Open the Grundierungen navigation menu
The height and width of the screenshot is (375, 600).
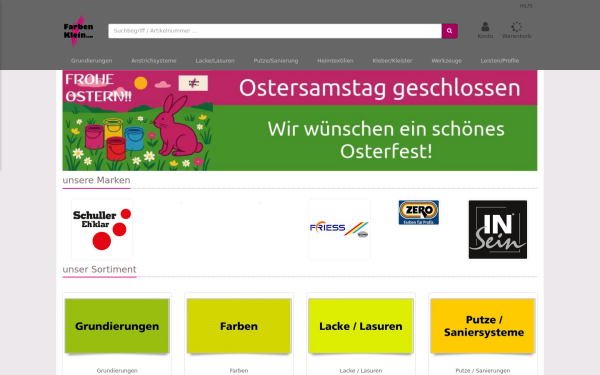coord(91,60)
